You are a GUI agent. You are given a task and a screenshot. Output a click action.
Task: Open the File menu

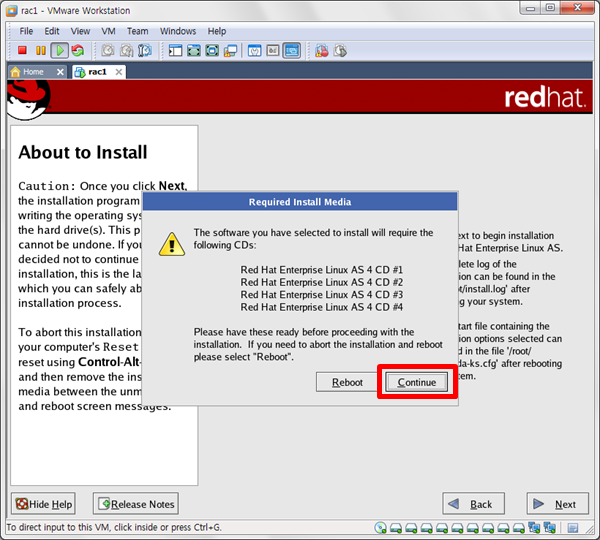pyautogui.click(x=26, y=31)
